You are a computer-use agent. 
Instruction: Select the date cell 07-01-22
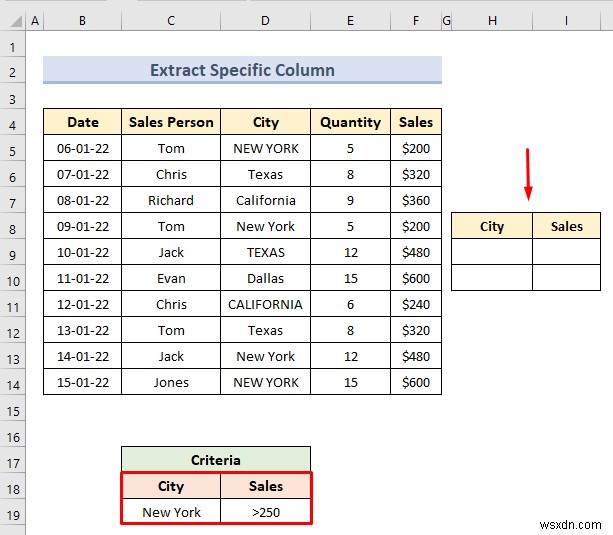(82, 174)
